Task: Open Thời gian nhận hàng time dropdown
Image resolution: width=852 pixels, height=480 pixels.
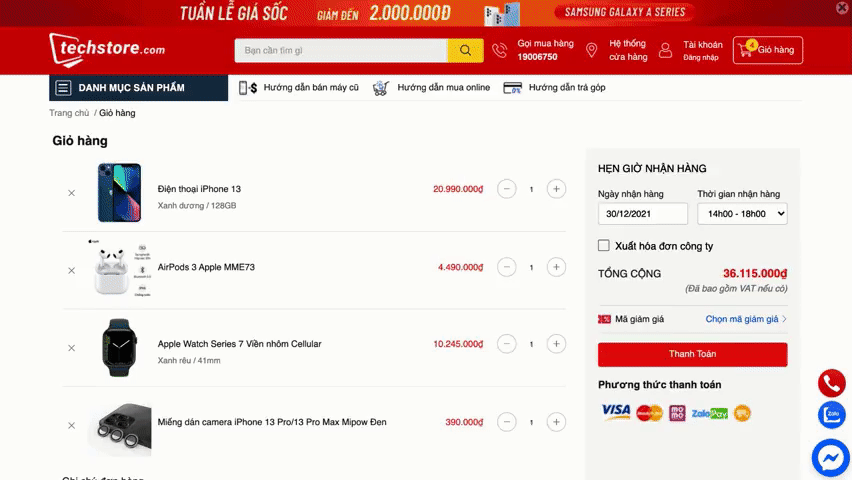Action: [742, 214]
